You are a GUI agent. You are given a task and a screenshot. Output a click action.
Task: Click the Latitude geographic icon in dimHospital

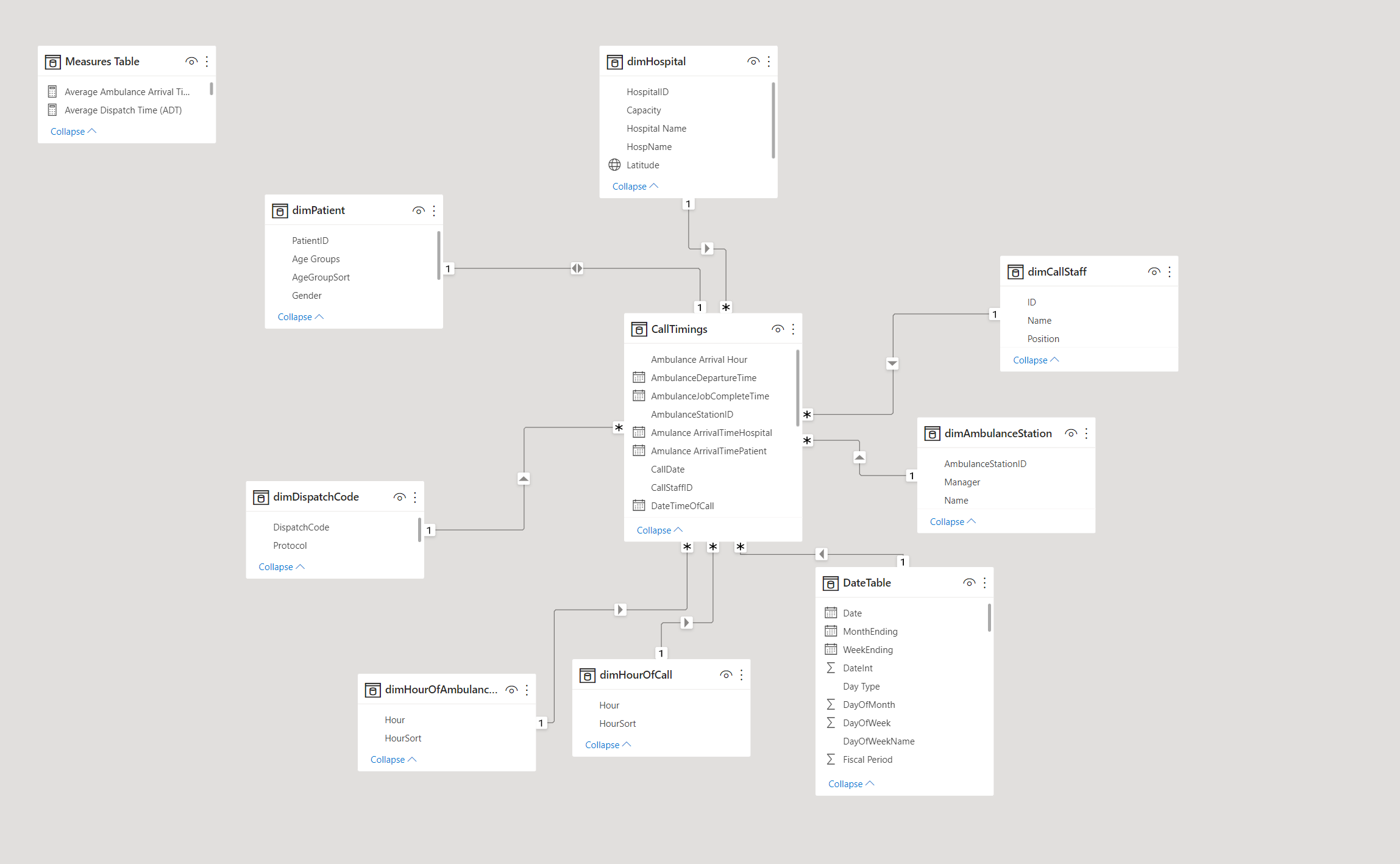click(x=613, y=164)
